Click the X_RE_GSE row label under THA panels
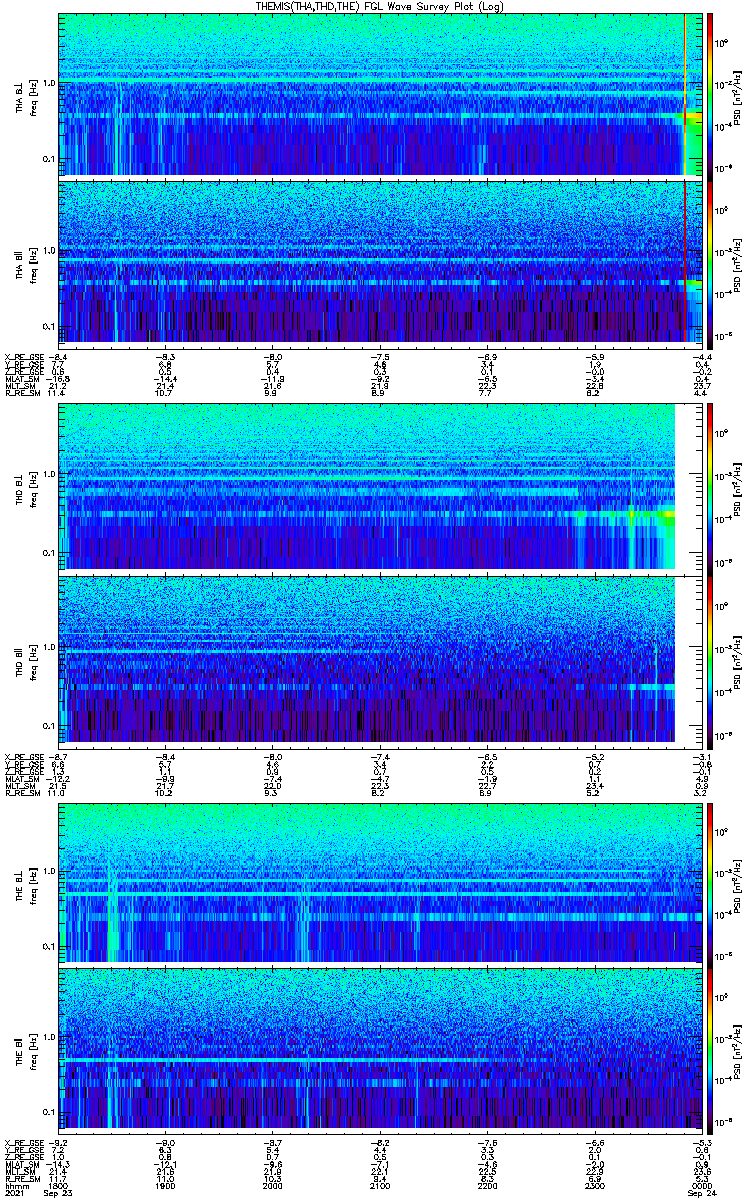Screen dimensions: 750x1200 click(x=22, y=357)
